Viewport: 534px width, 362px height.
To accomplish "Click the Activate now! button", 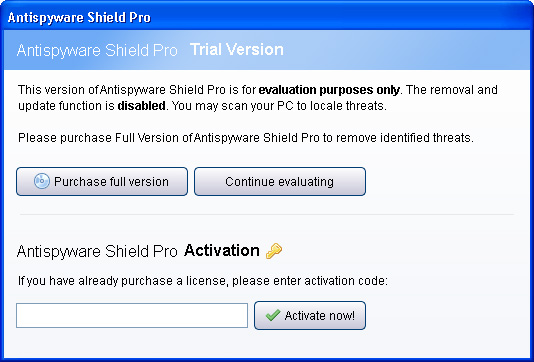I will pyautogui.click(x=310, y=316).
